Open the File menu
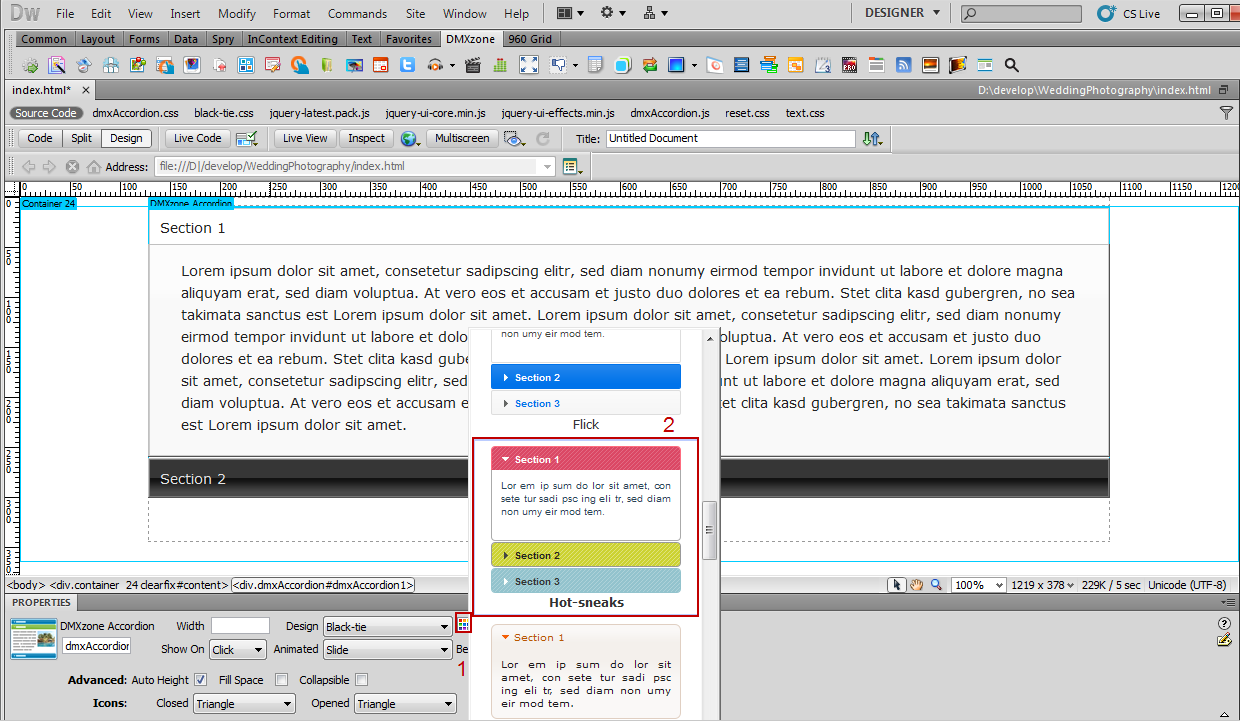This screenshot has width=1240, height=721. point(65,14)
